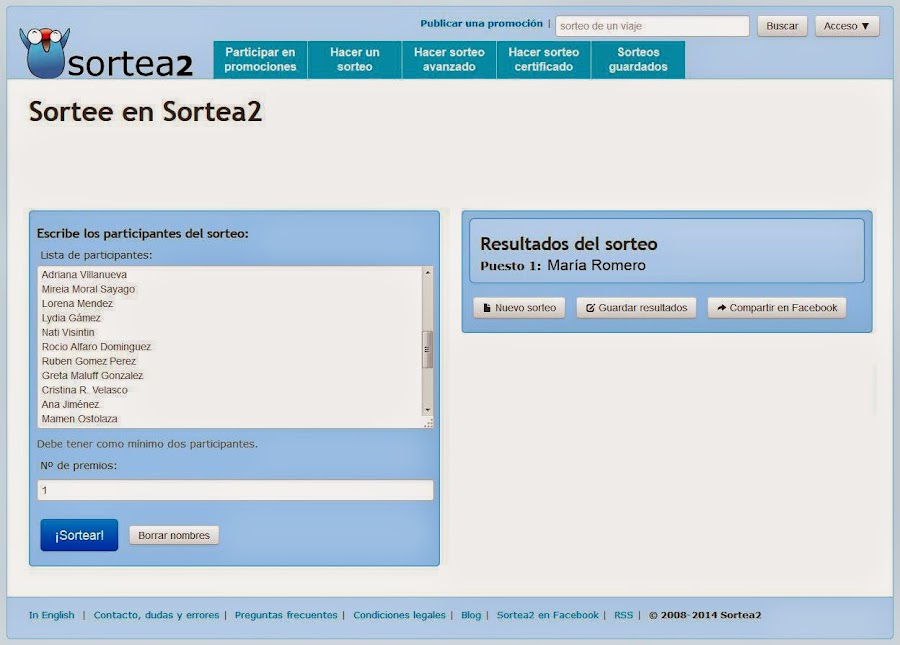Viewport: 900px width, 645px height.
Task: Go to Hacer un sorteo tab
Action: (x=355, y=60)
